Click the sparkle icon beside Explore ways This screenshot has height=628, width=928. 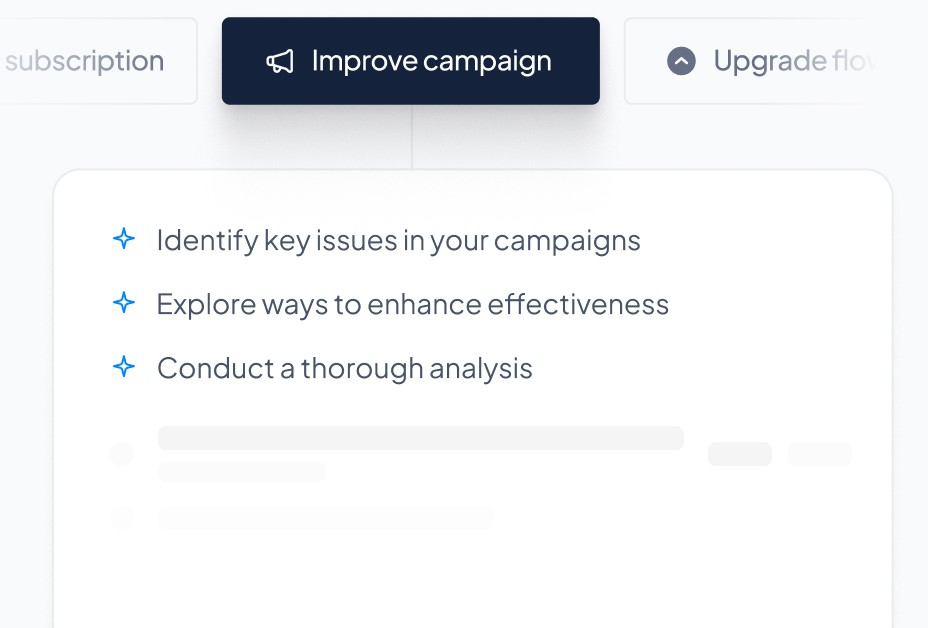click(x=124, y=303)
